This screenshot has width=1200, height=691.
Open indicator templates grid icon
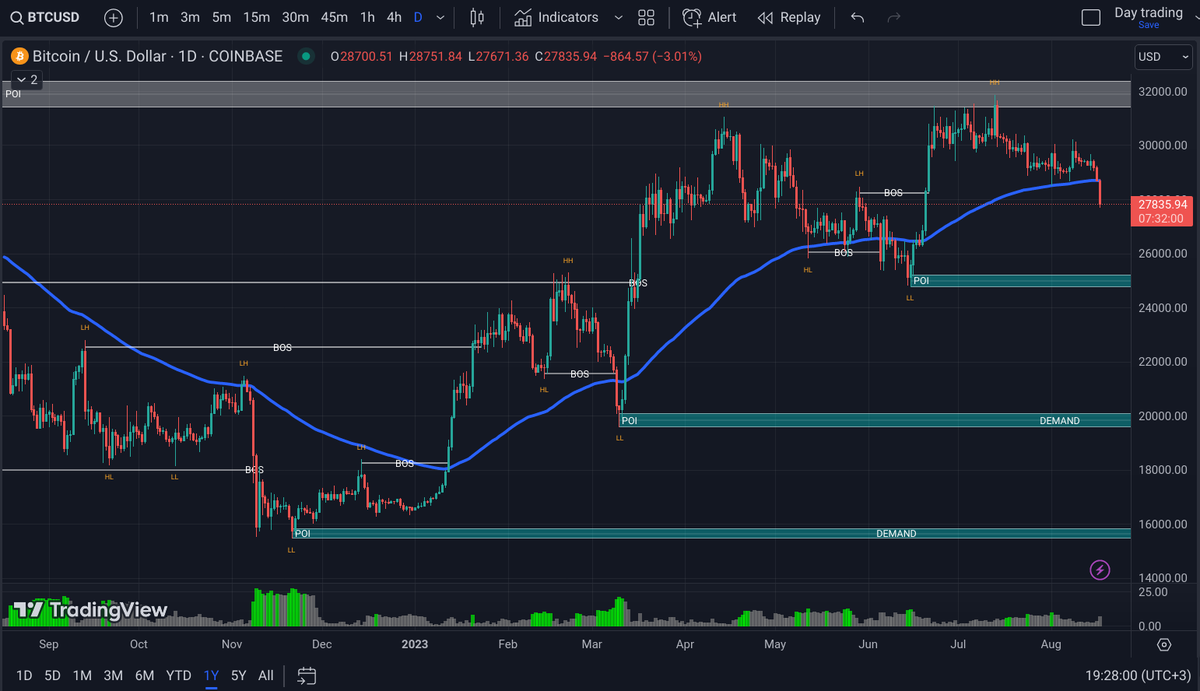647,17
